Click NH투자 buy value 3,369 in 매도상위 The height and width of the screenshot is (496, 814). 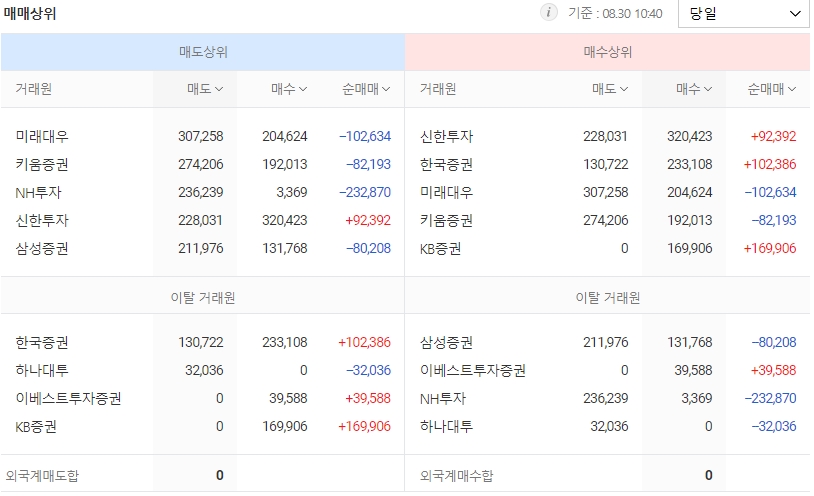292,192
